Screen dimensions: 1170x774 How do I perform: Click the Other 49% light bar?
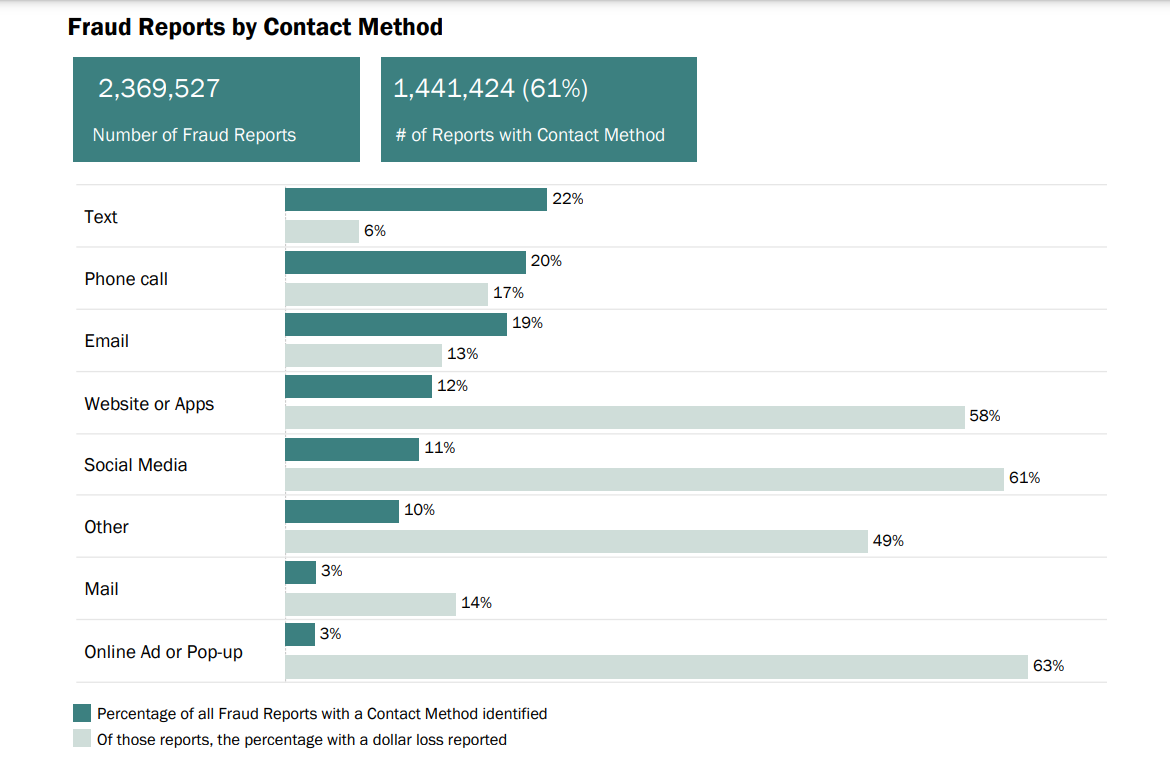pos(576,541)
